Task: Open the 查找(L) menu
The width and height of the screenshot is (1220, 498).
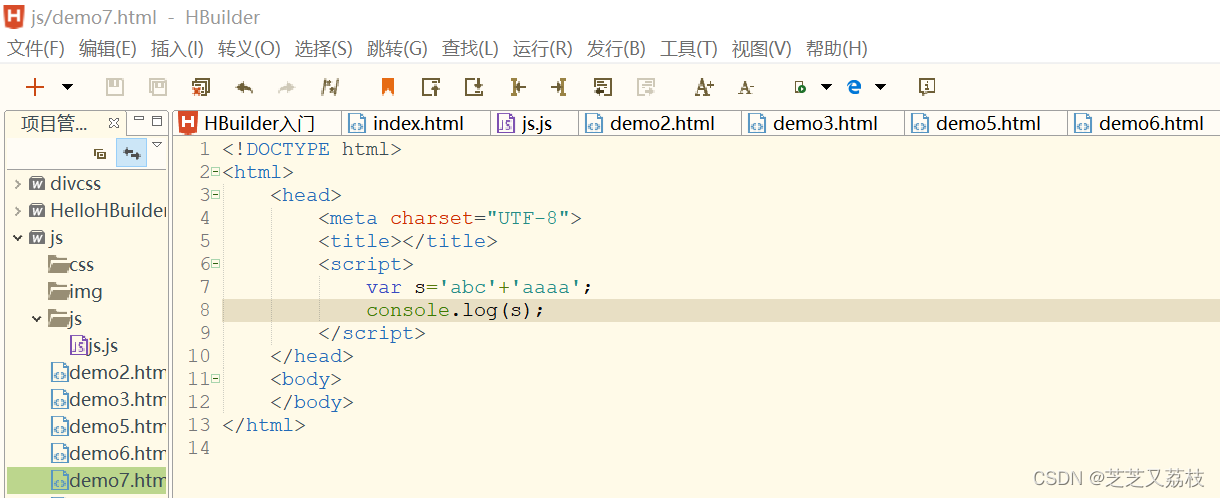Action: tap(470, 48)
